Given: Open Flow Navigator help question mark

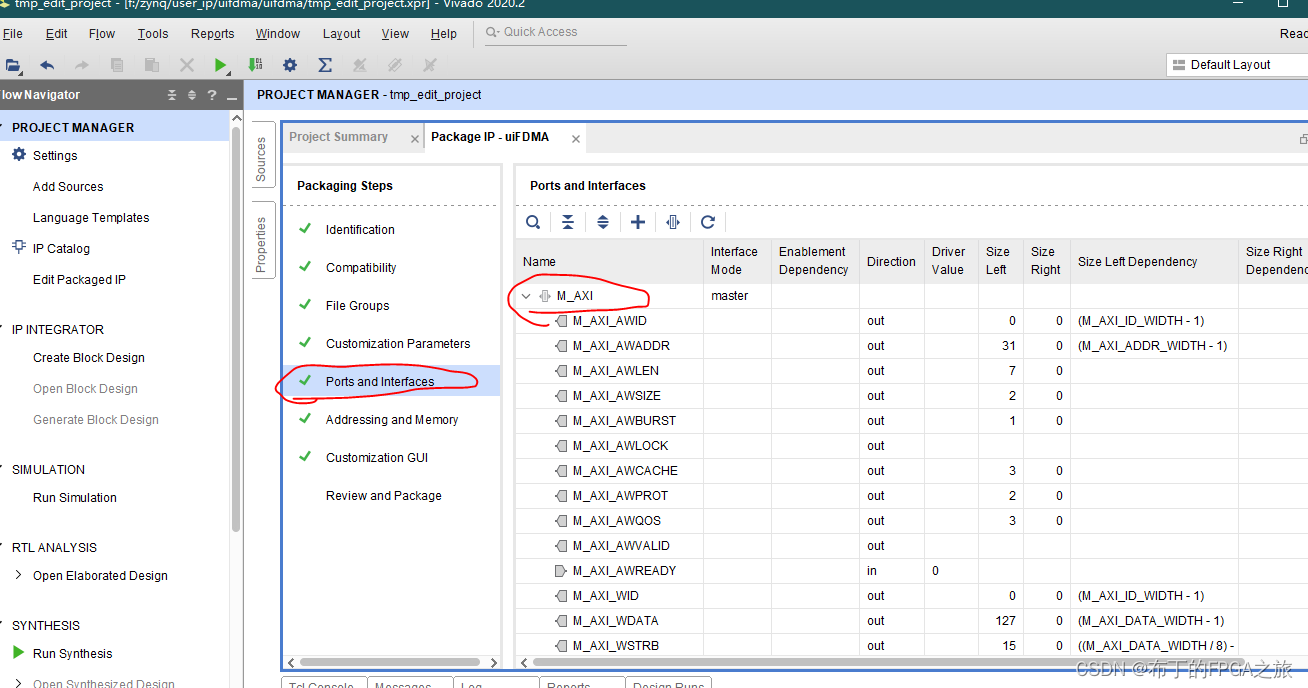Looking at the screenshot, I should (212, 95).
